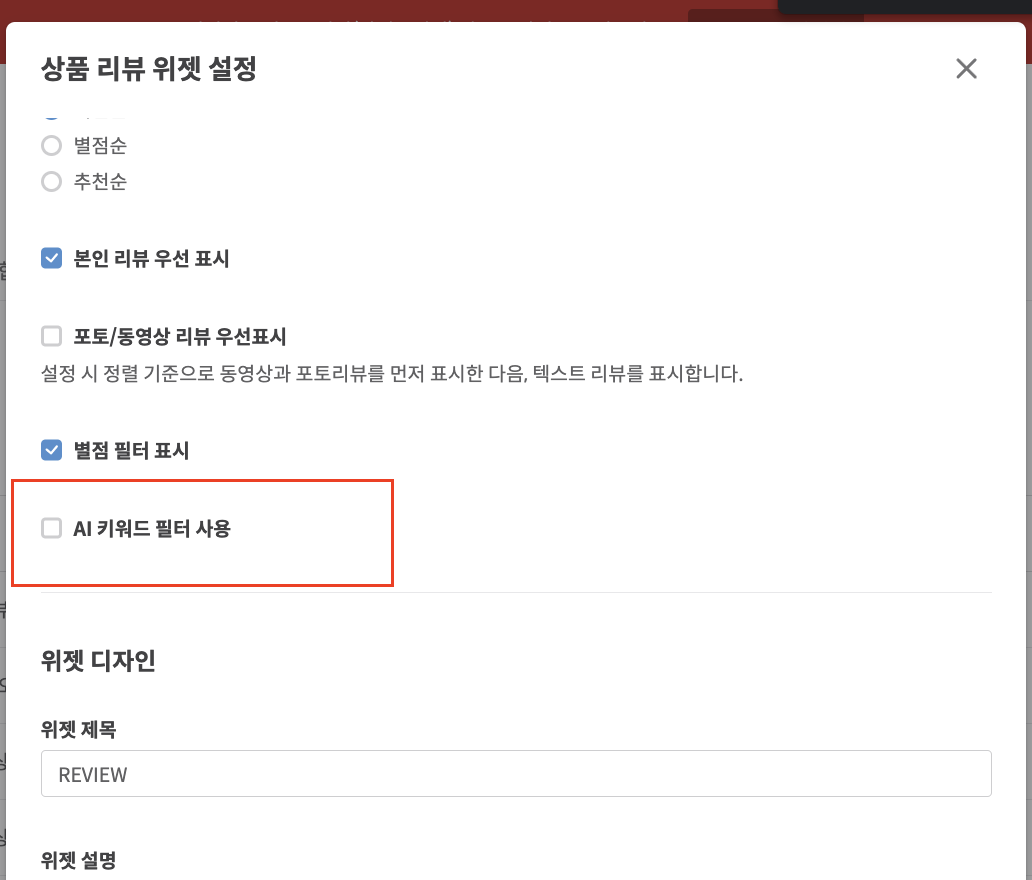Click the 본인 리뷰 우선 표시 label text
This screenshot has height=880, width=1032.
click(x=151, y=258)
